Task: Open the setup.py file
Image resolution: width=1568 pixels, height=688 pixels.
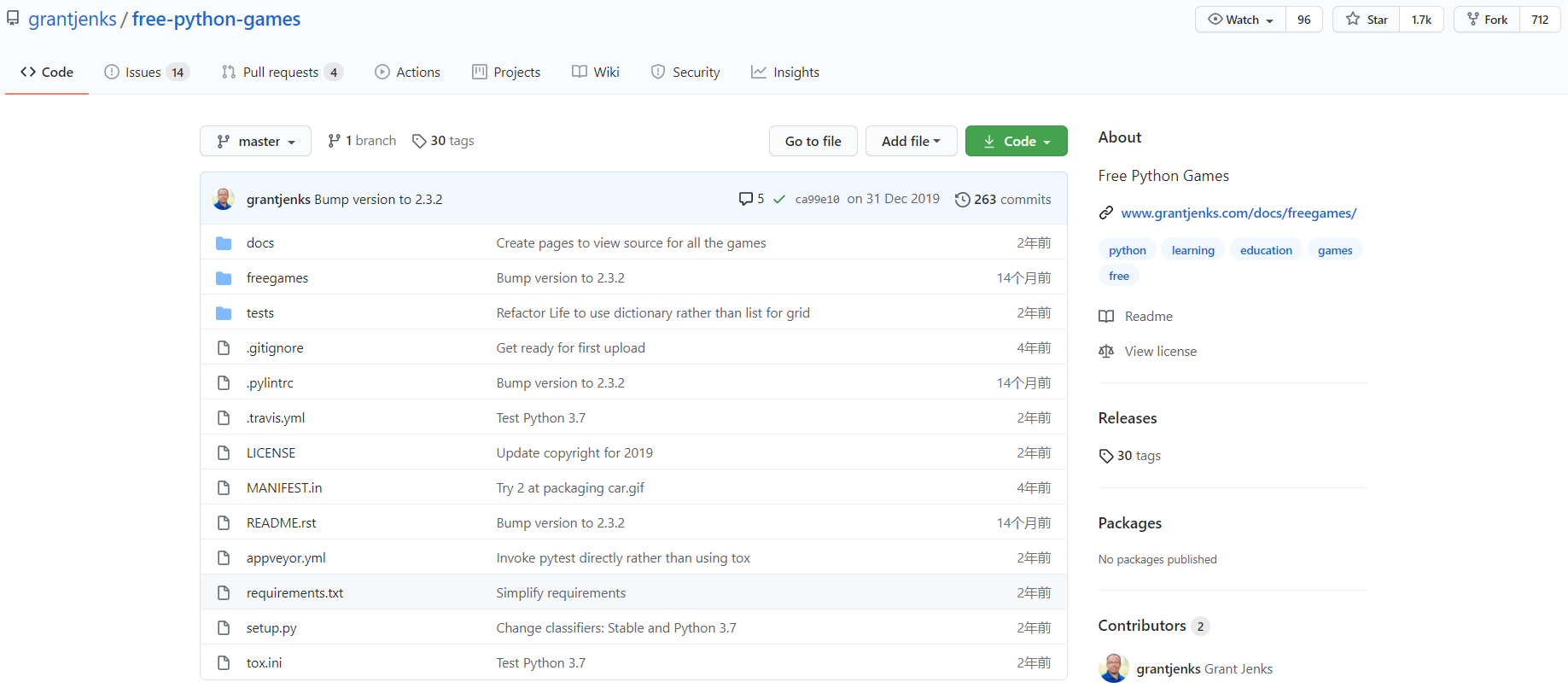Action: pos(271,628)
